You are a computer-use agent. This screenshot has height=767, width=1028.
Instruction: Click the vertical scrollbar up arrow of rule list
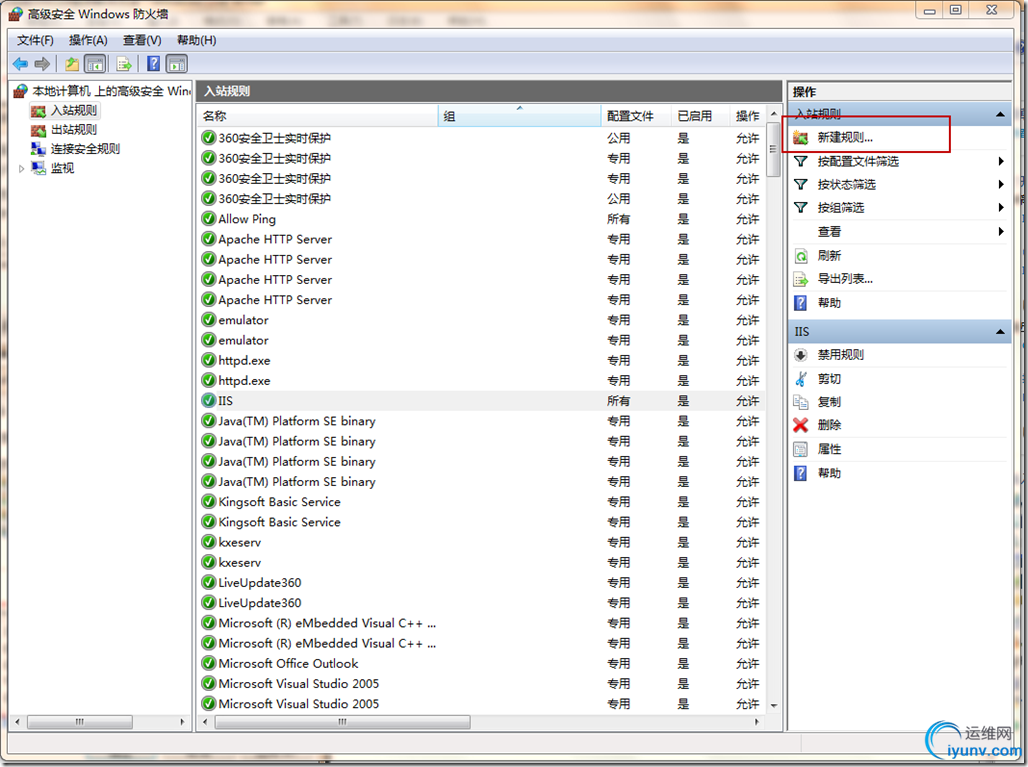[774, 113]
